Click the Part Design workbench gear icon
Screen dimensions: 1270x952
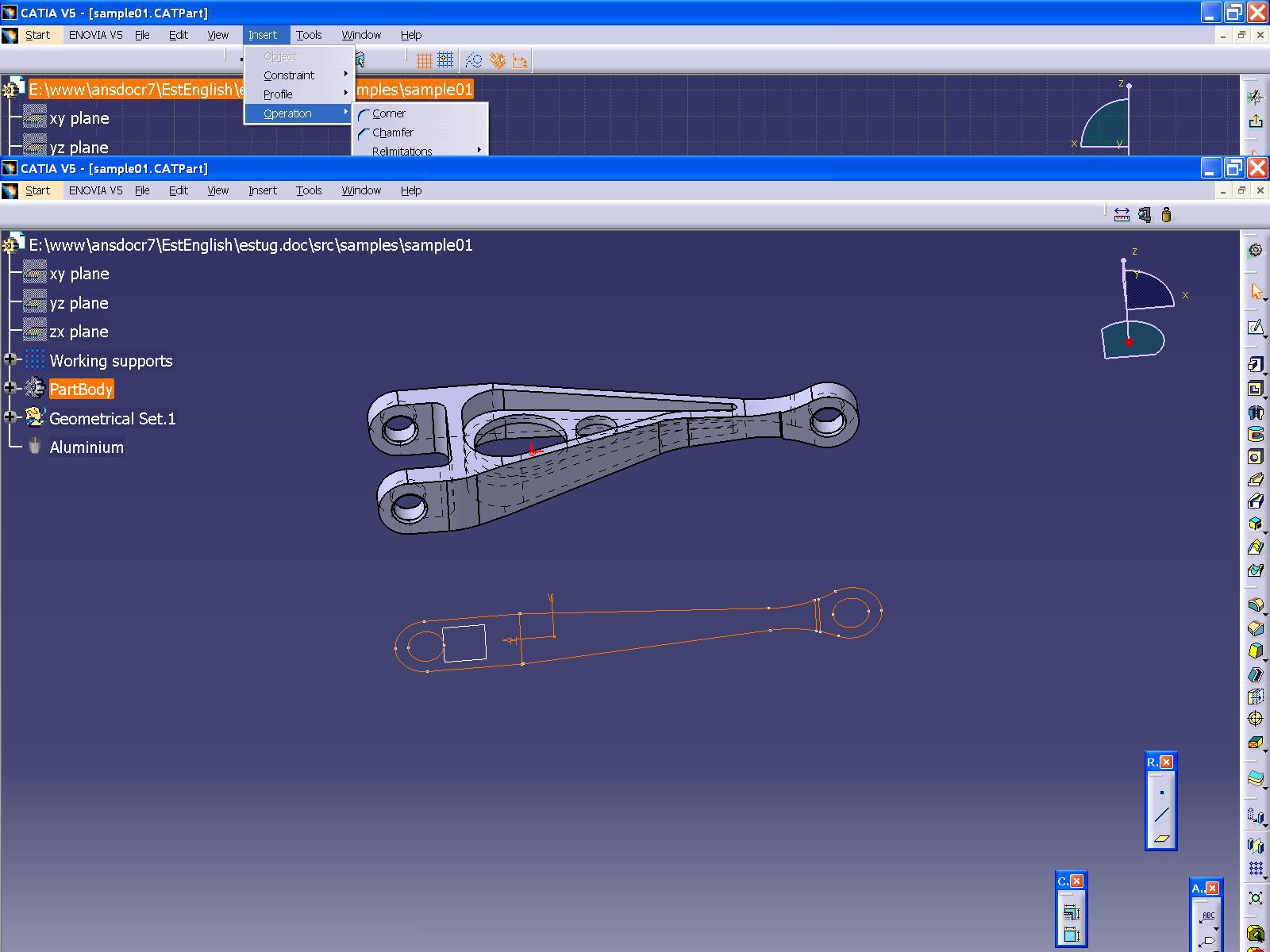coord(1255,251)
